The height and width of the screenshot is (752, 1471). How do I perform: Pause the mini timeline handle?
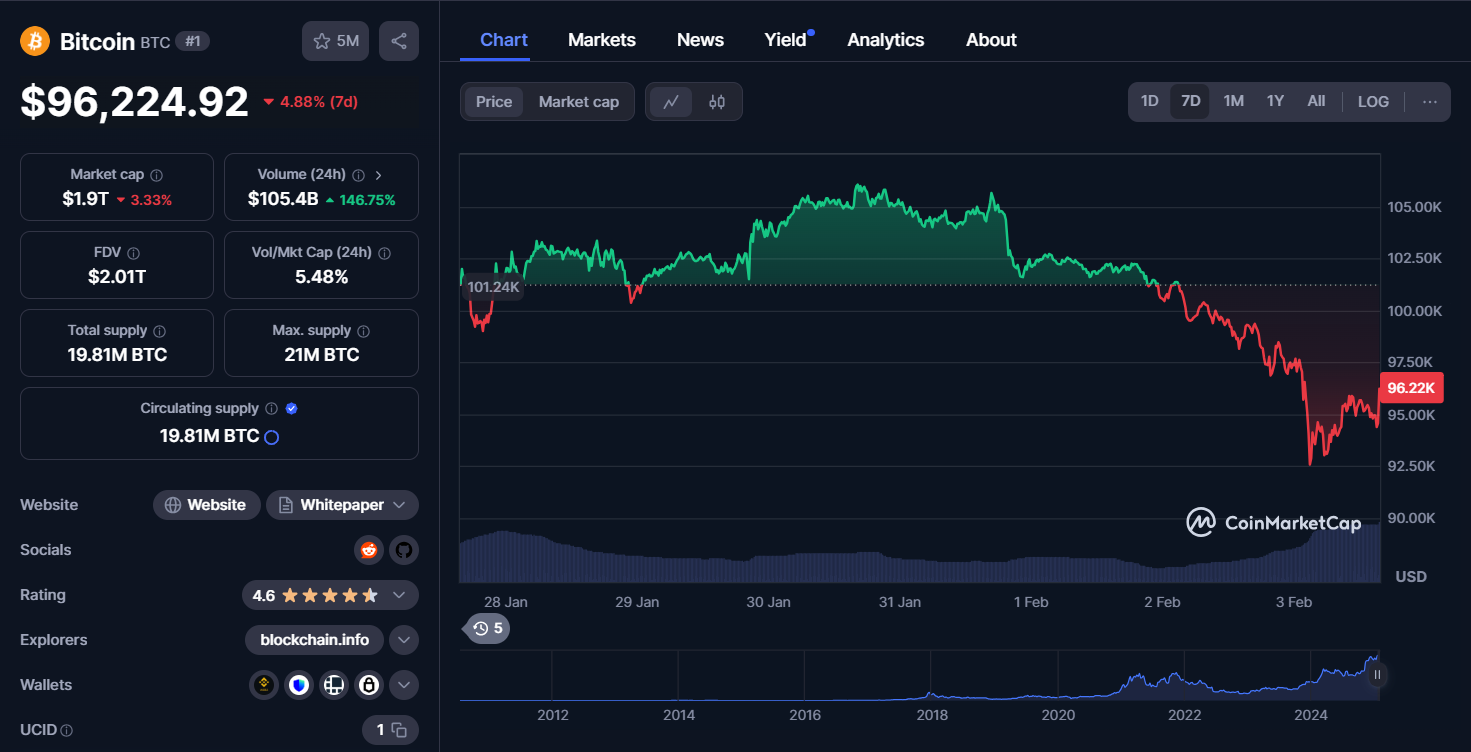(x=1377, y=675)
